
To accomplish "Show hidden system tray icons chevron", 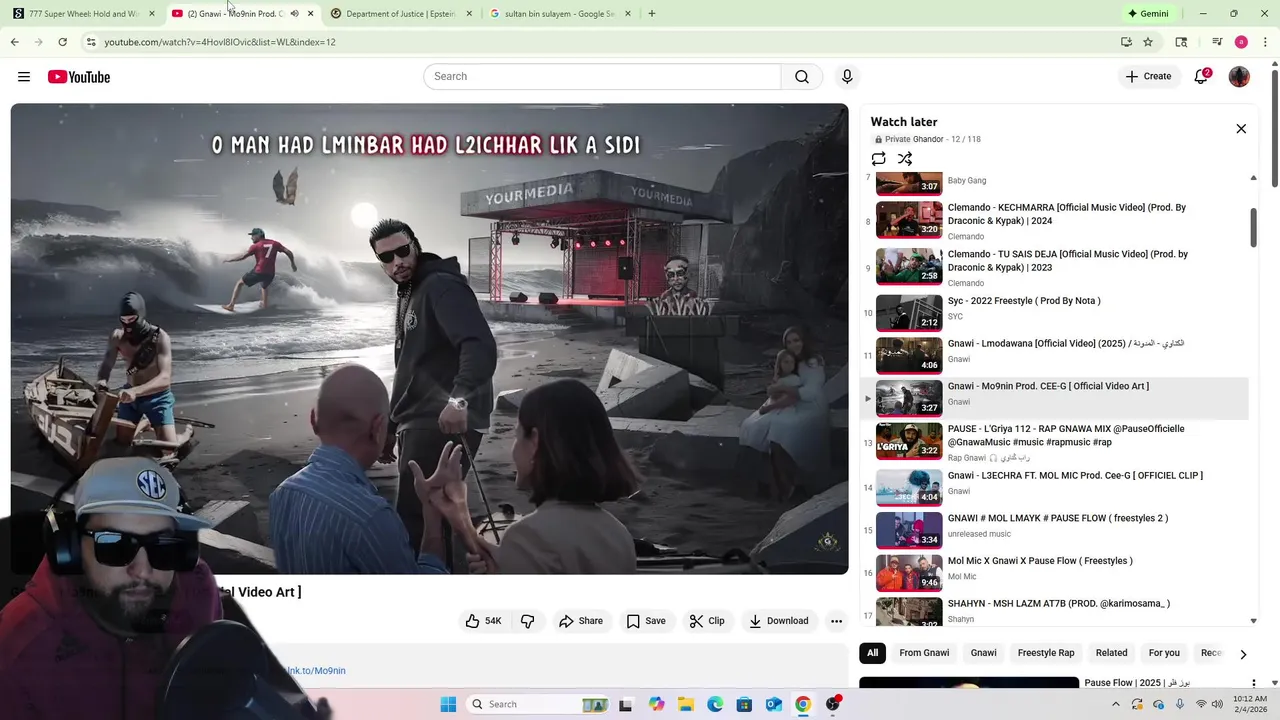I will tap(1115, 704).
